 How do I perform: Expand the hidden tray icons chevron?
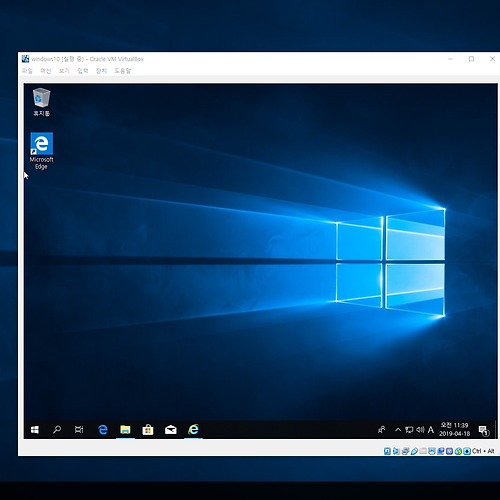tap(398, 430)
